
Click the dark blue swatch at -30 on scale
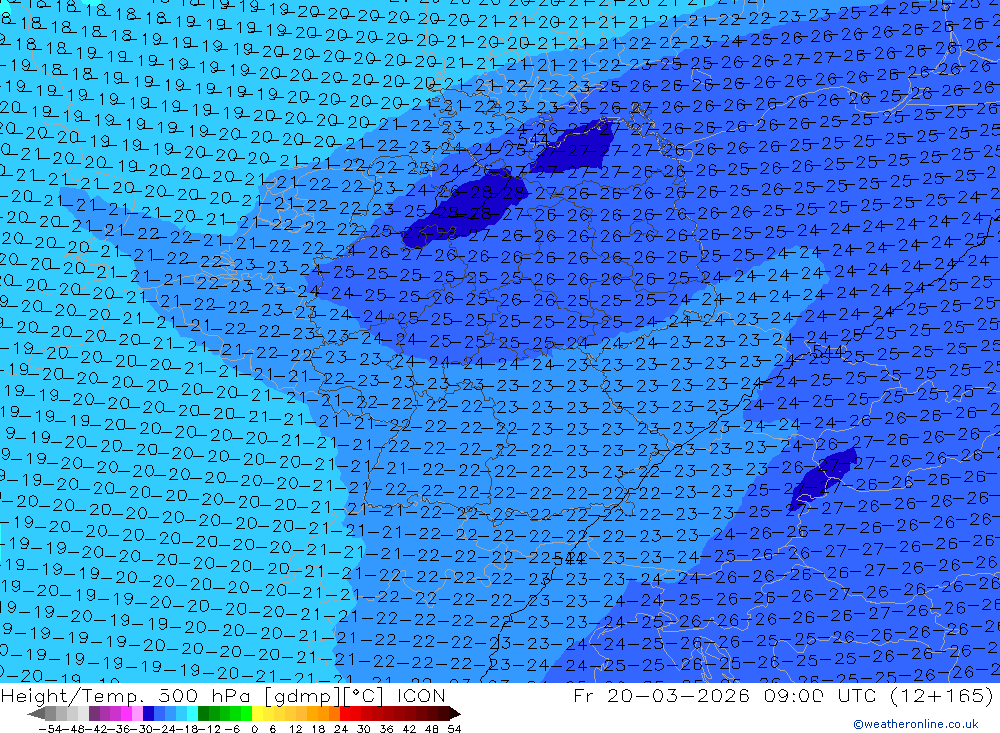pyautogui.click(x=148, y=713)
